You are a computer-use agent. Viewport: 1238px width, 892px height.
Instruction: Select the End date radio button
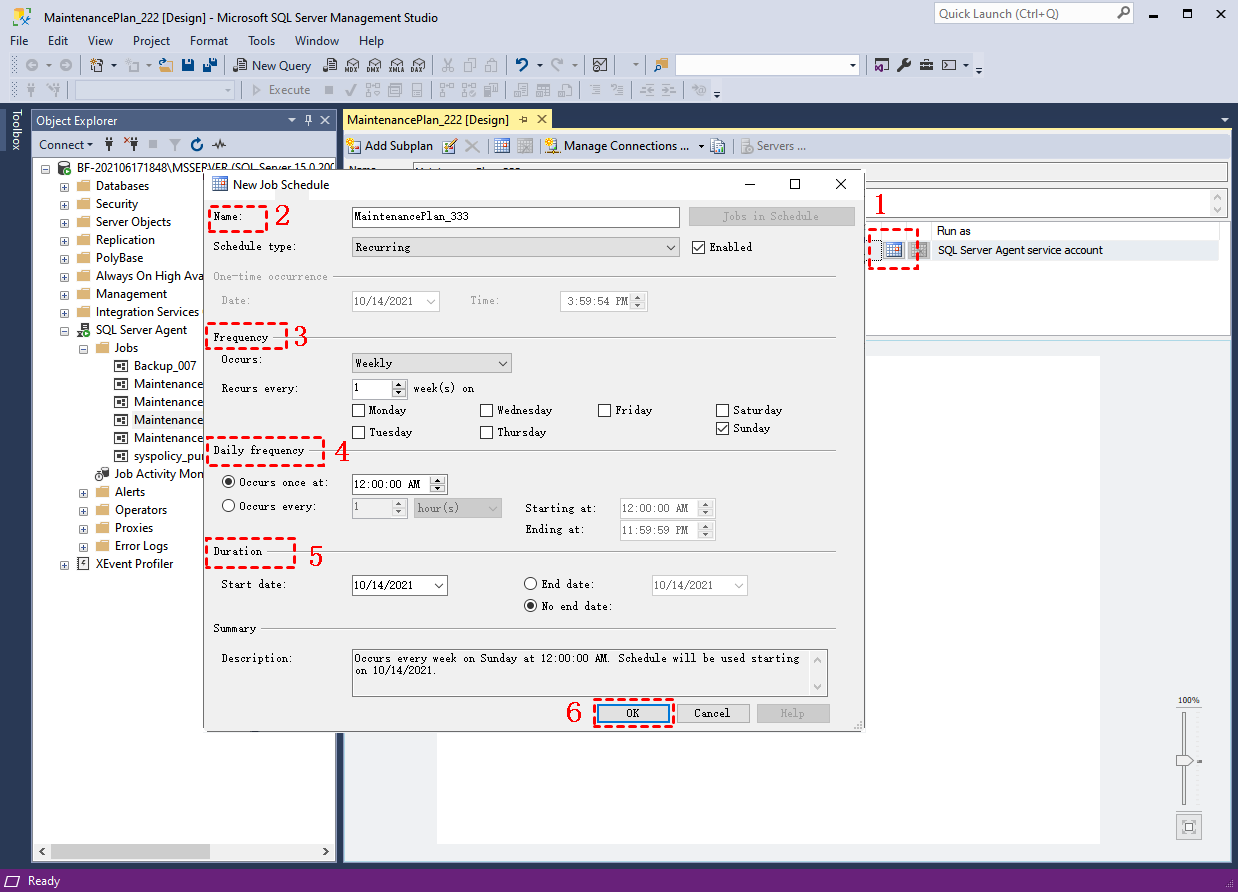click(x=531, y=584)
